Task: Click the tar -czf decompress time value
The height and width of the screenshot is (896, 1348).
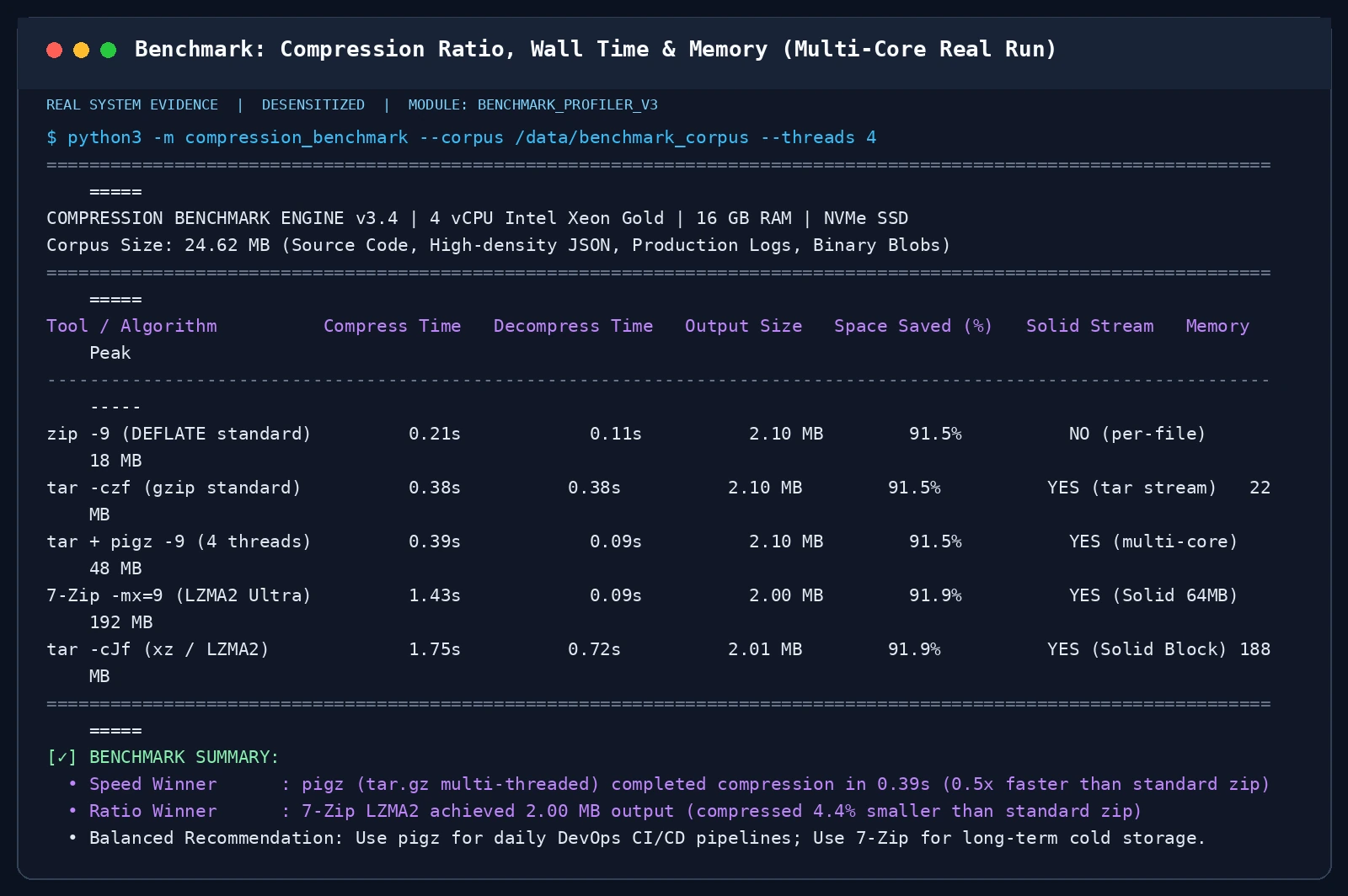Action: [594, 488]
